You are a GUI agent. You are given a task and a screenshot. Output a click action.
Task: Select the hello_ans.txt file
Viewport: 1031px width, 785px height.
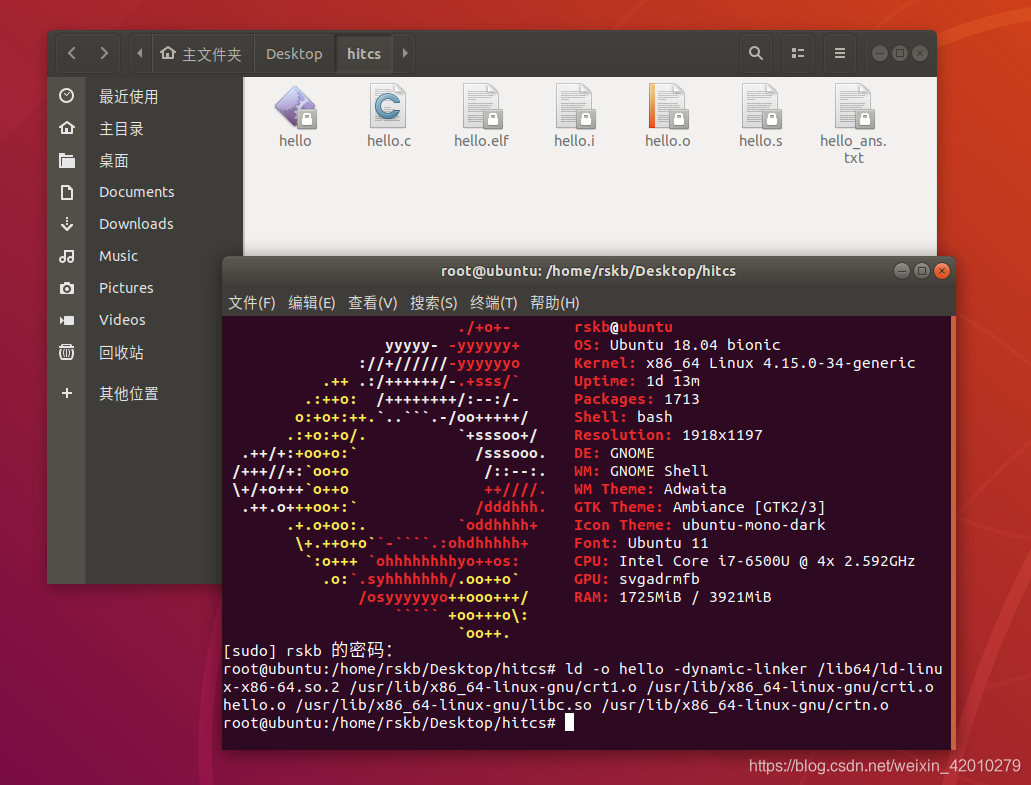853,124
